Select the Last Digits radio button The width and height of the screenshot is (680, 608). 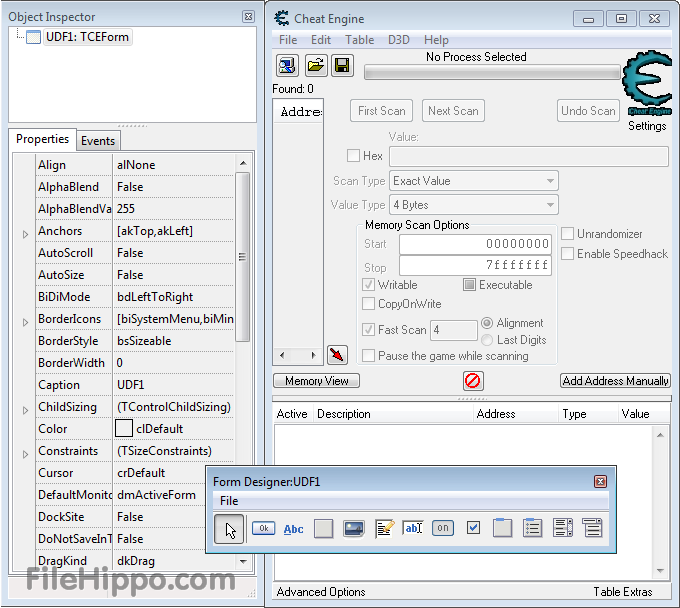[x=487, y=340]
